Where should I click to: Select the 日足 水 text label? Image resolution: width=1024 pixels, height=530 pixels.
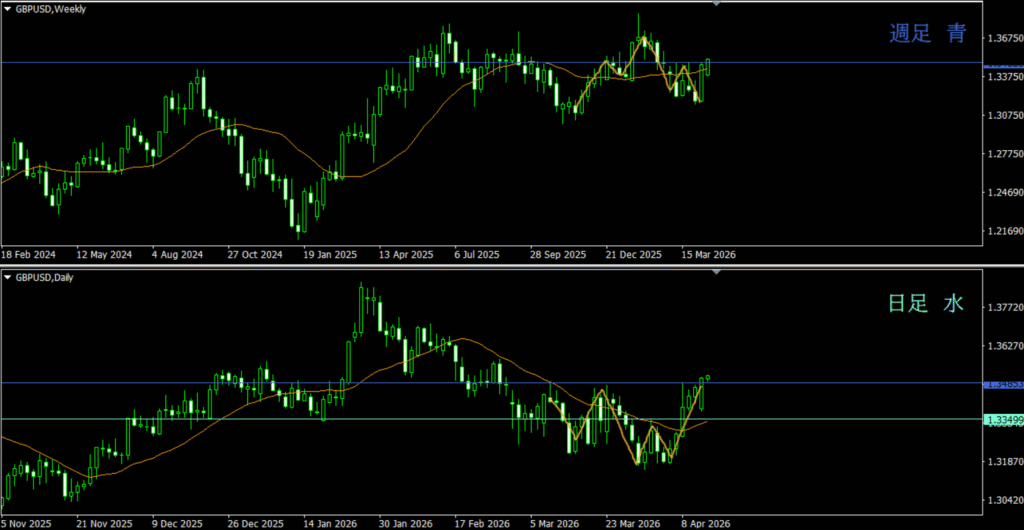(x=926, y=303)
